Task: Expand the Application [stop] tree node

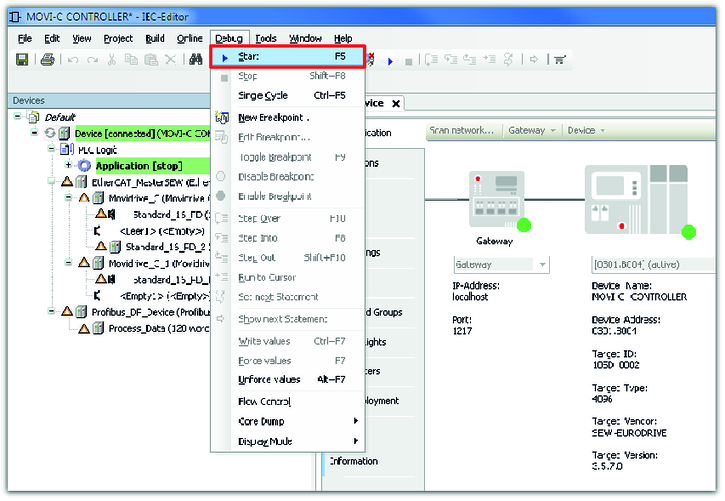Action: [69, 165]
